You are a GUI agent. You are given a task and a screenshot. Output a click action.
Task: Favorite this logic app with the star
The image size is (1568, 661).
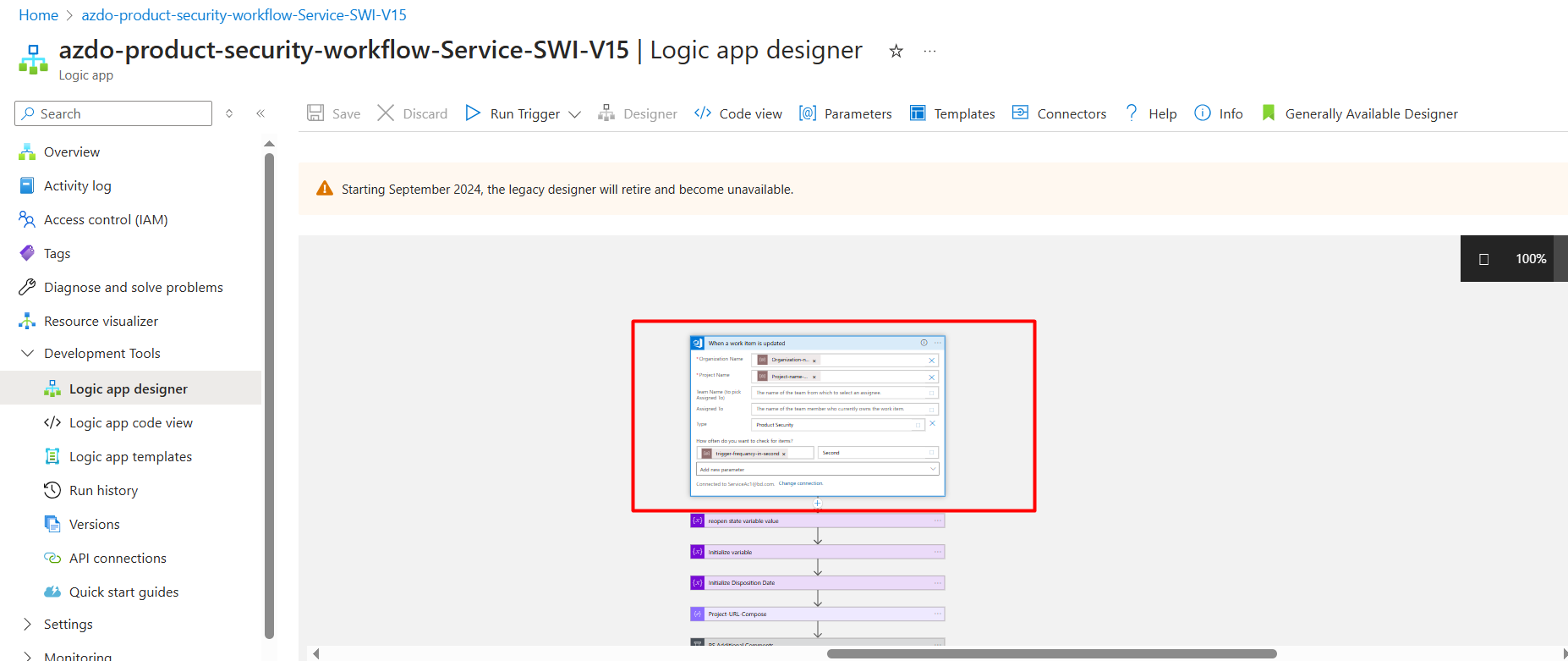coord(896,52)
